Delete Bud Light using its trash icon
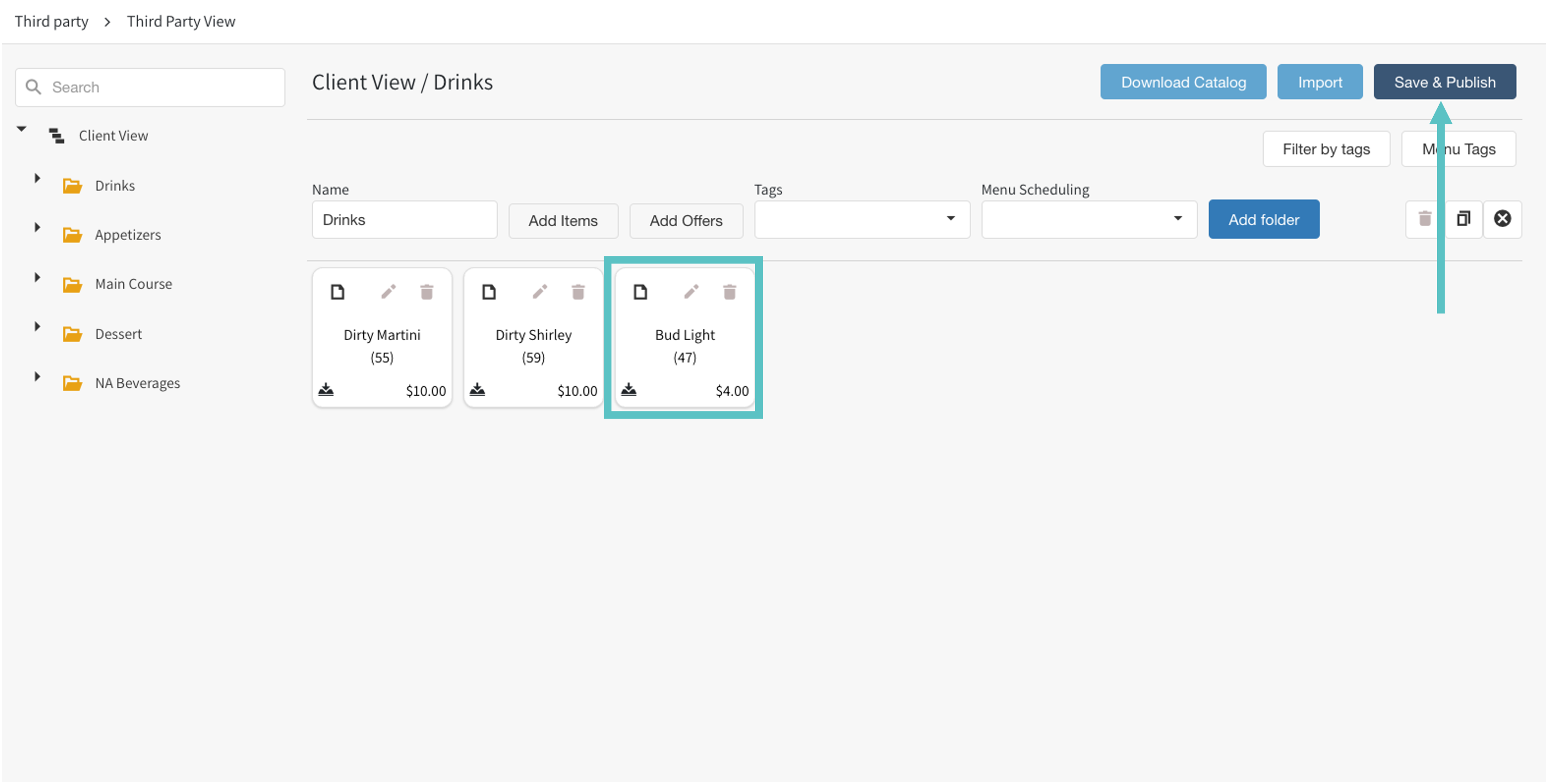Image resolution: width=1546 pixels, height=784 pixels. coord(729,292)
